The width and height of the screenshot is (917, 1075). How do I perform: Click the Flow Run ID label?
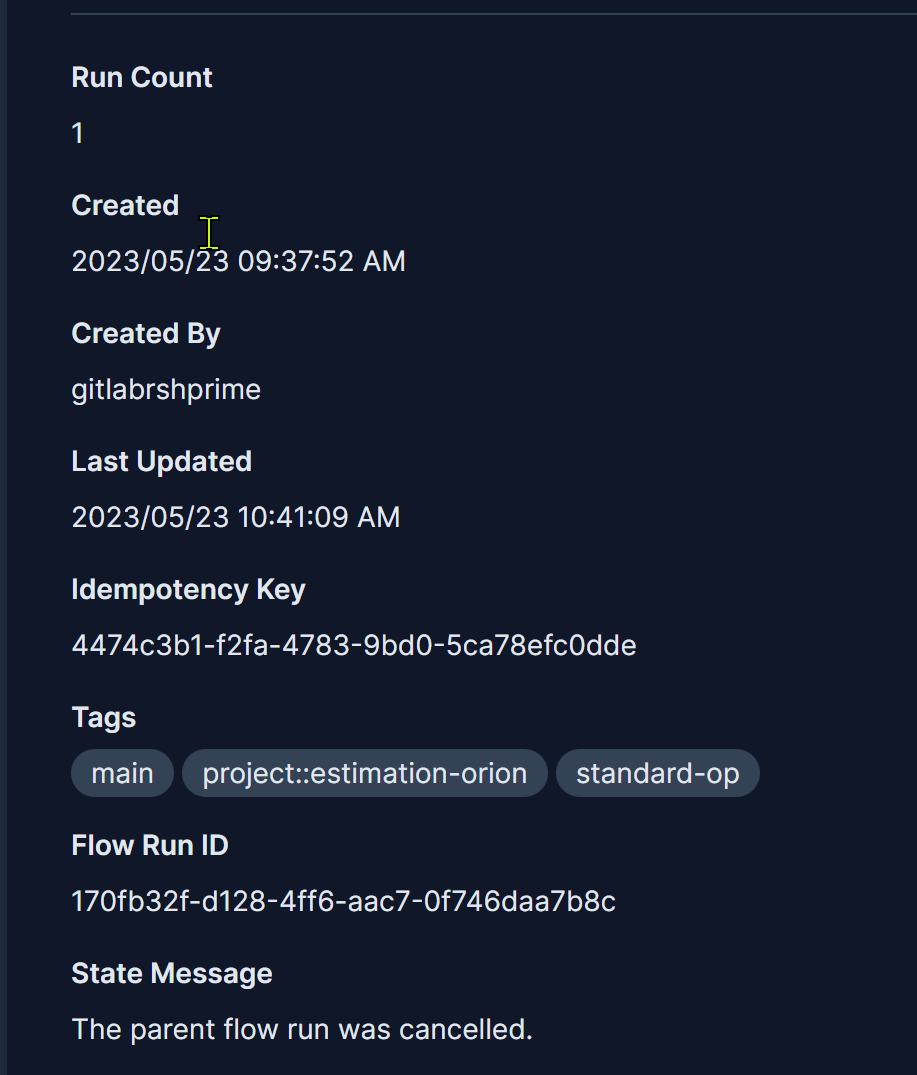(149, 845)
